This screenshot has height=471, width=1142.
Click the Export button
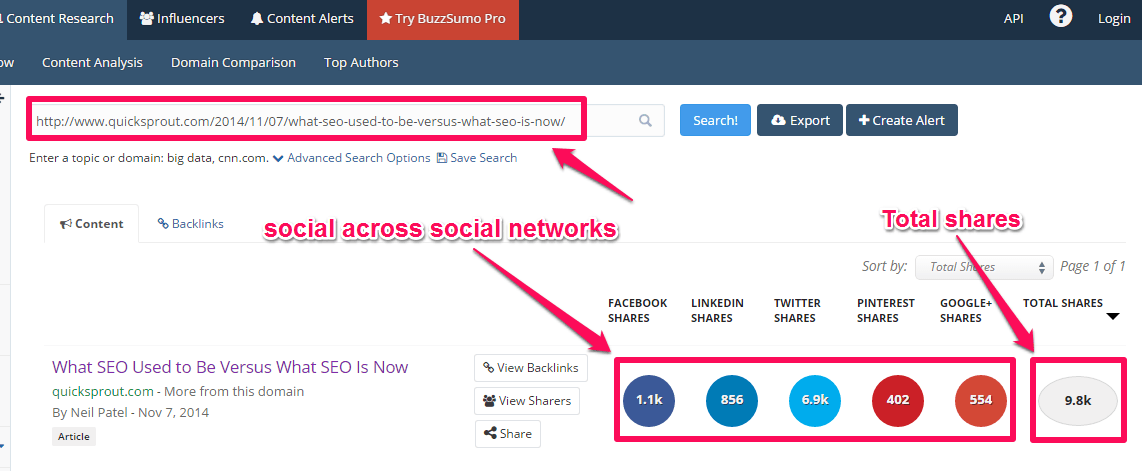[x=800, y=120]
